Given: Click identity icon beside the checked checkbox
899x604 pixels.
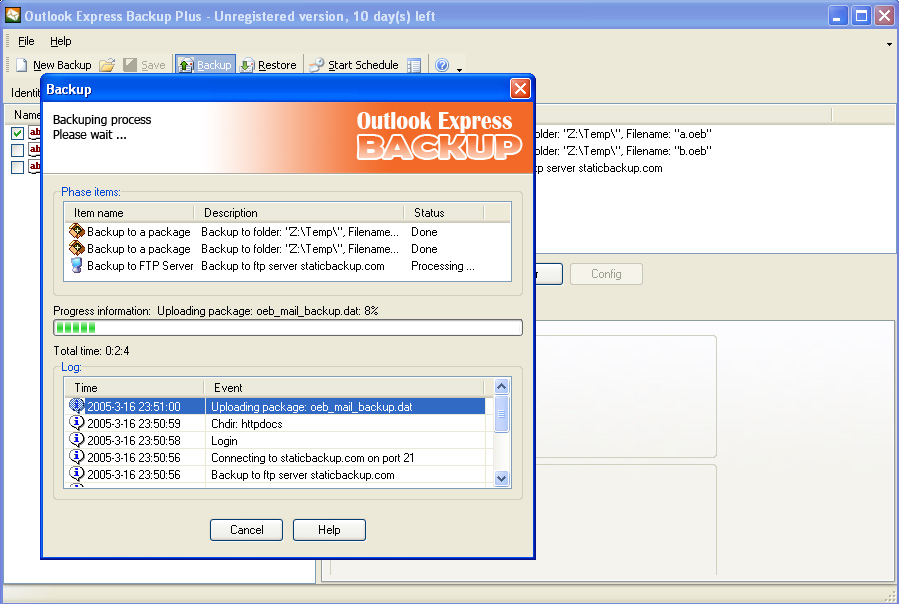Looking at the screenshot, I should (34, 133).
